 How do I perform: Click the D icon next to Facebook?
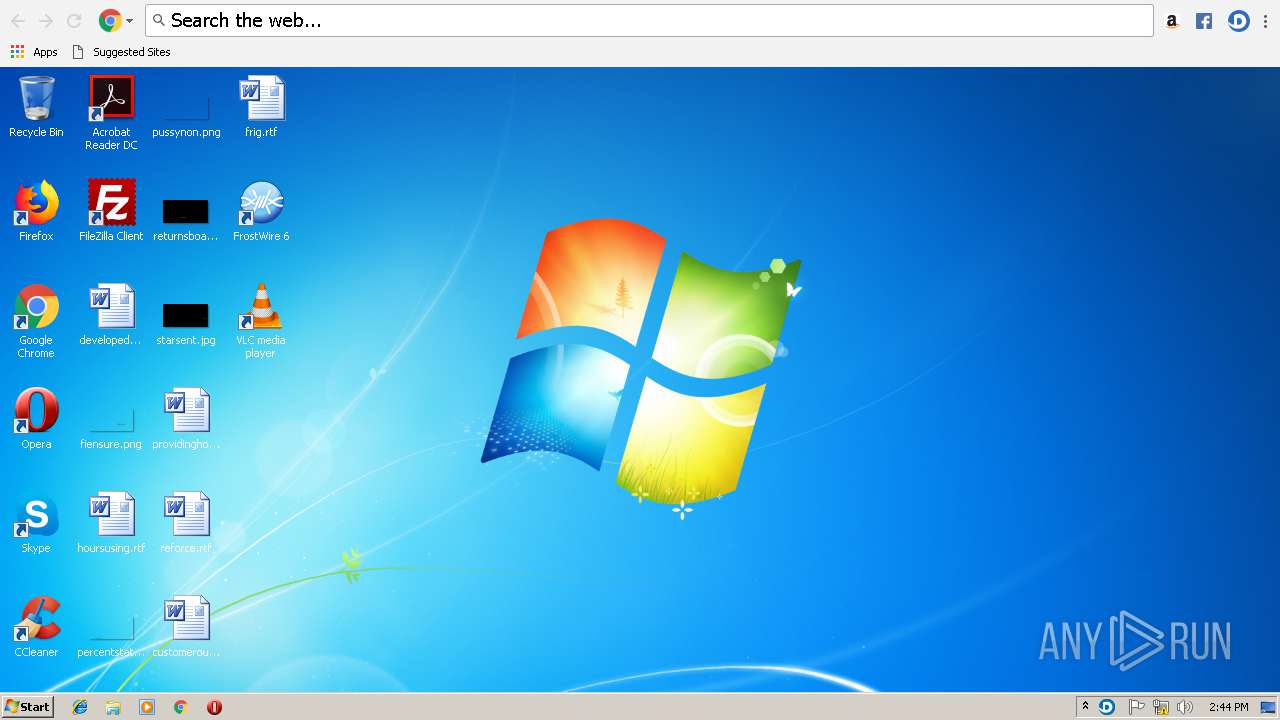click(x=1238, y=20)
